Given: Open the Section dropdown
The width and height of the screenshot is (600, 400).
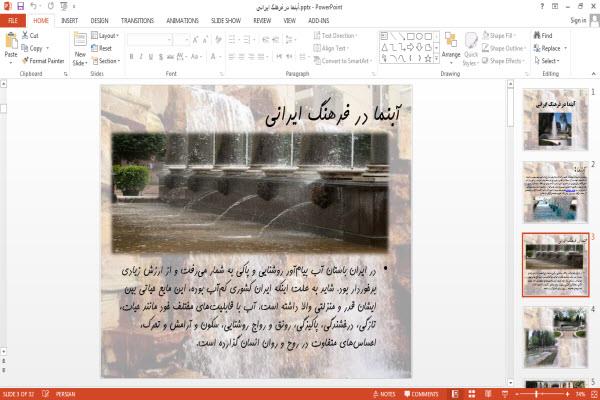Looking at the screenshot, I should coord(106,61).
